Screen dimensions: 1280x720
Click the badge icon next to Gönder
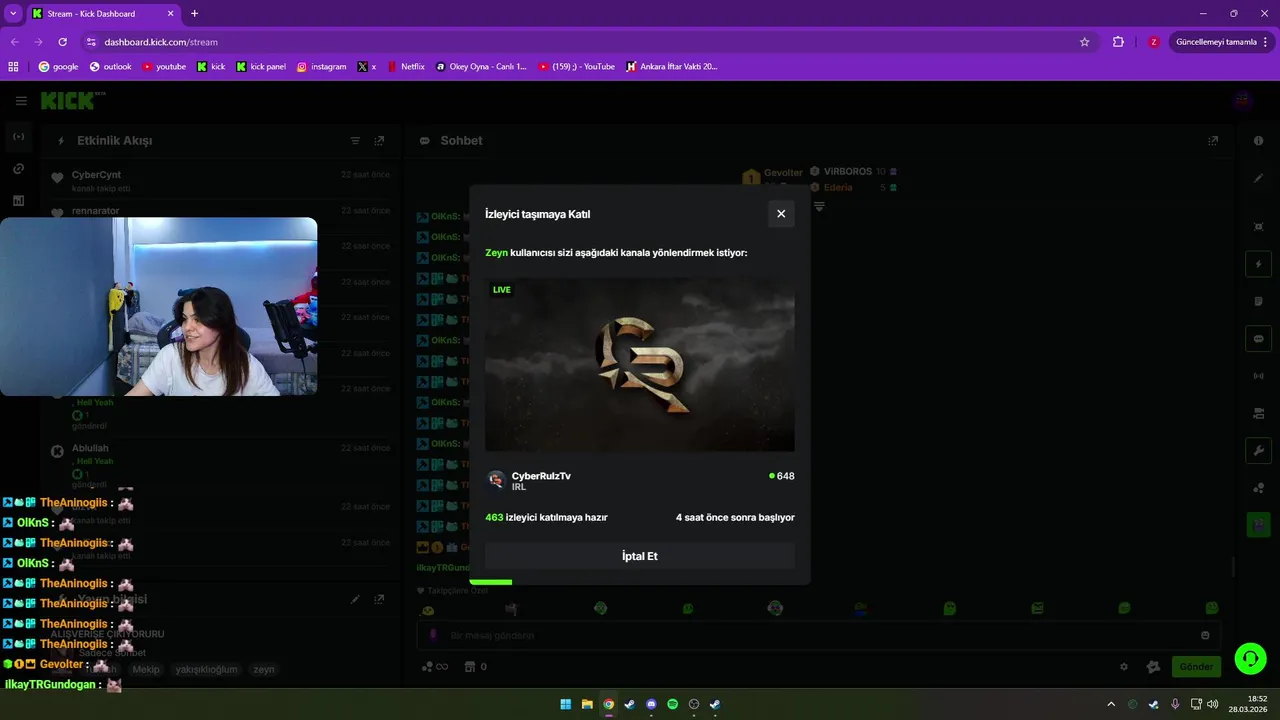[1153, 666]
